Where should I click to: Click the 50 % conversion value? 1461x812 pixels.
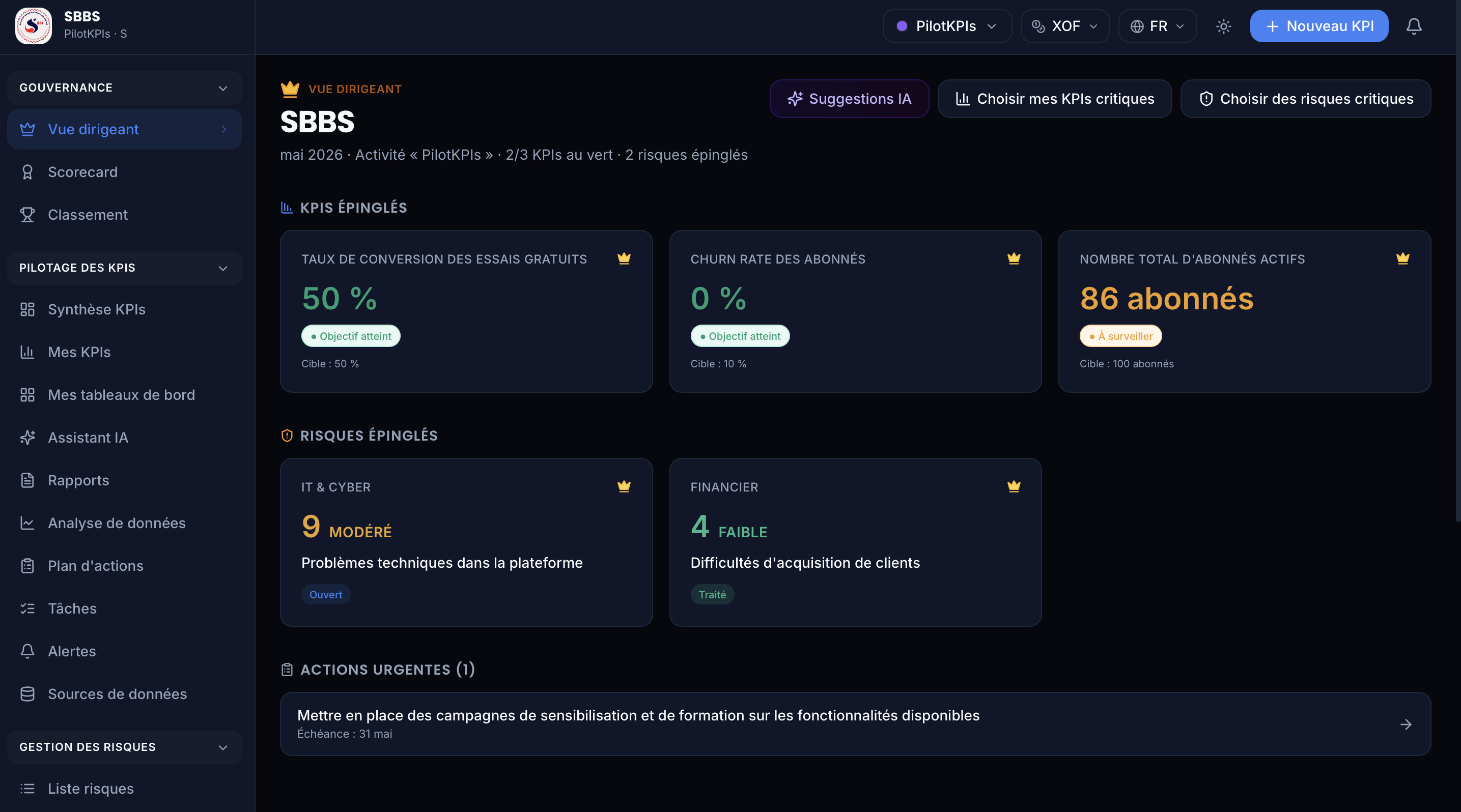339,298
